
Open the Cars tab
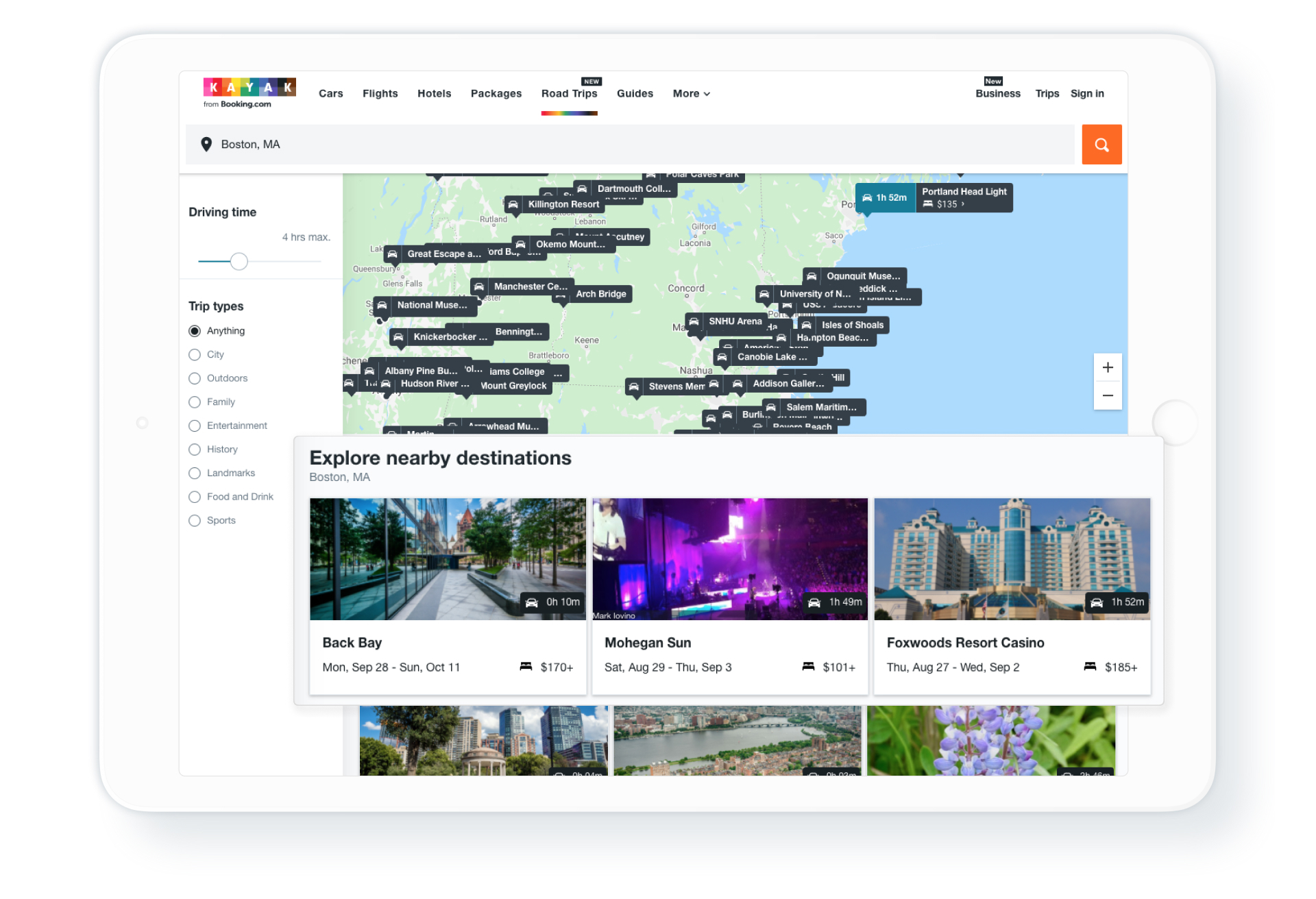330,94
